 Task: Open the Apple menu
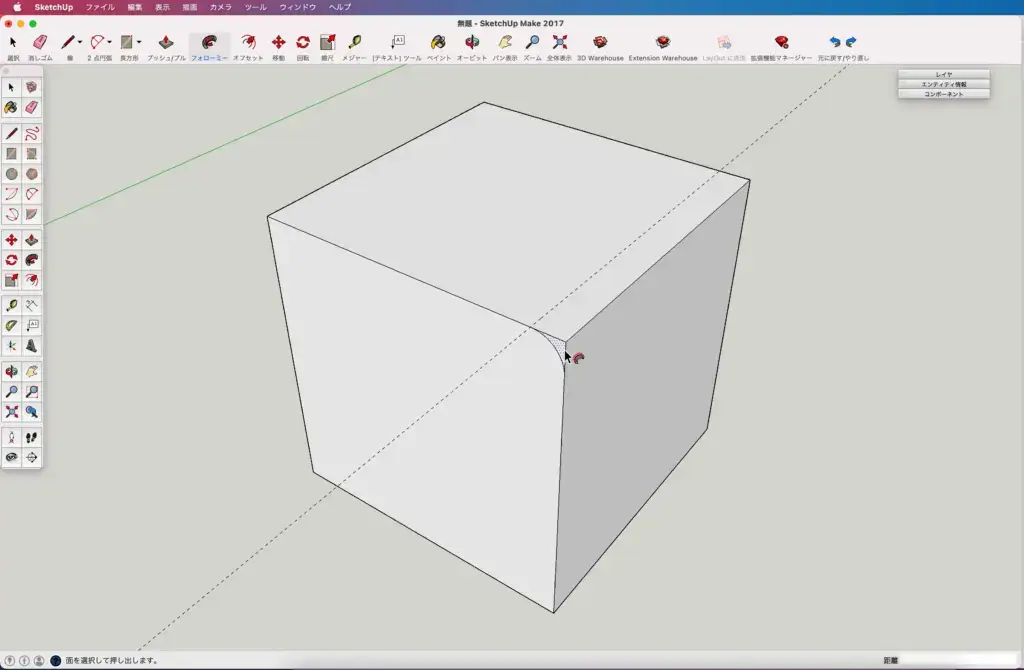[x=17, y=7]
